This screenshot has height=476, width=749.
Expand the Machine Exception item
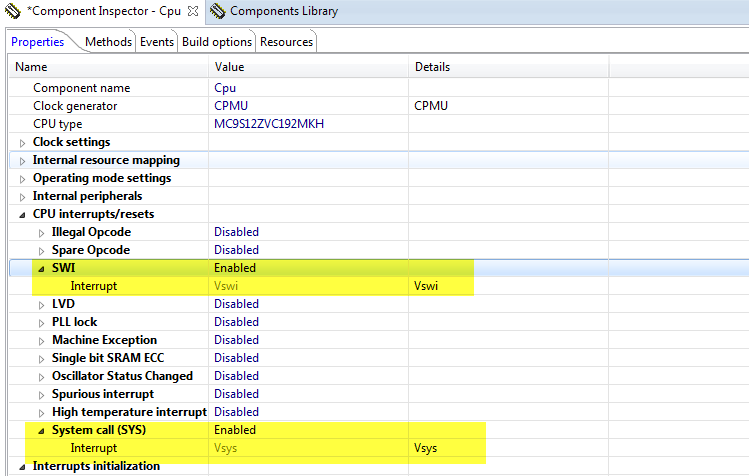[42, 341]
